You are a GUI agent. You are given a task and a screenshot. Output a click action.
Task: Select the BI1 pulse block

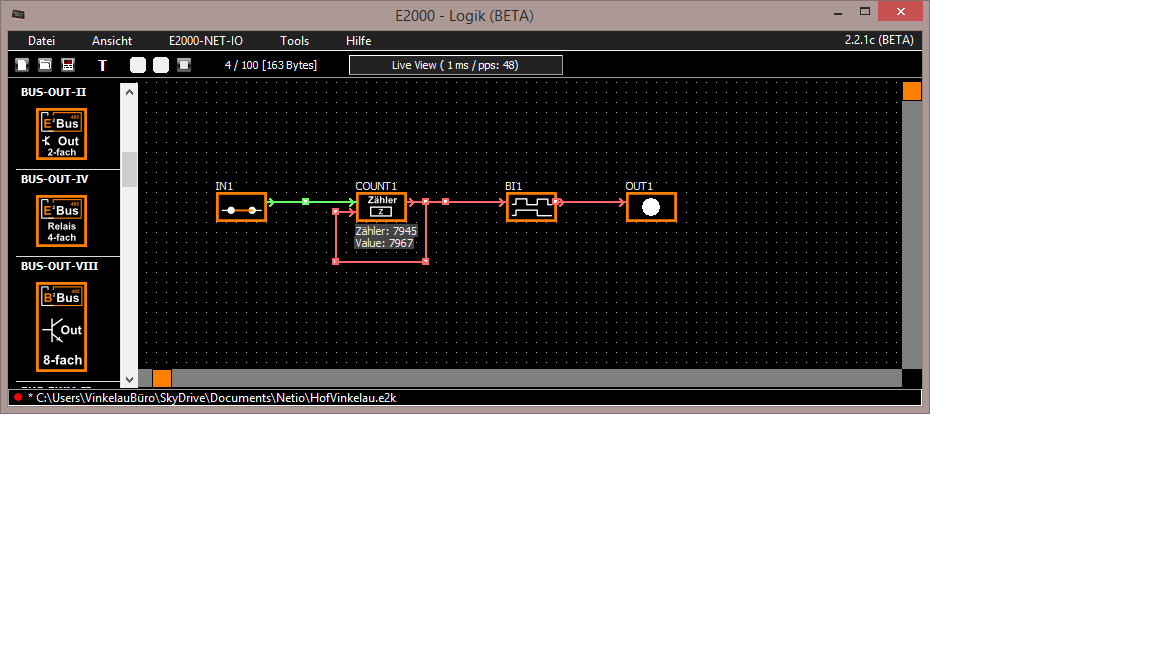coord(531,208)
